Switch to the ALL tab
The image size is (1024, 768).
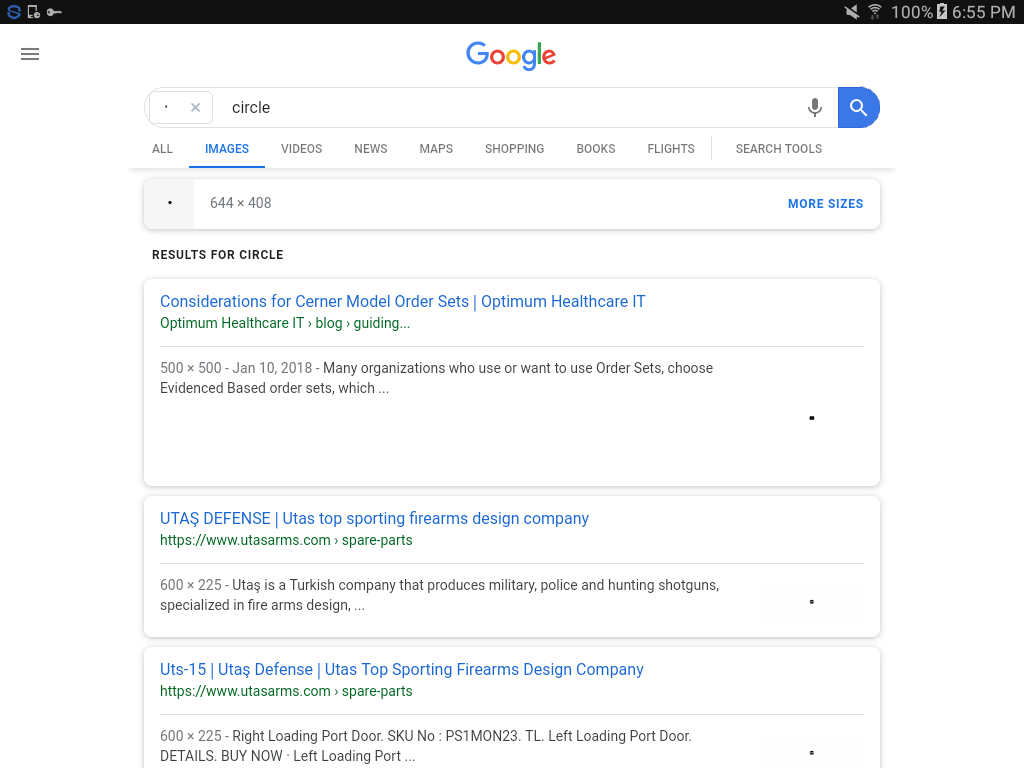(x=163, y=149)
